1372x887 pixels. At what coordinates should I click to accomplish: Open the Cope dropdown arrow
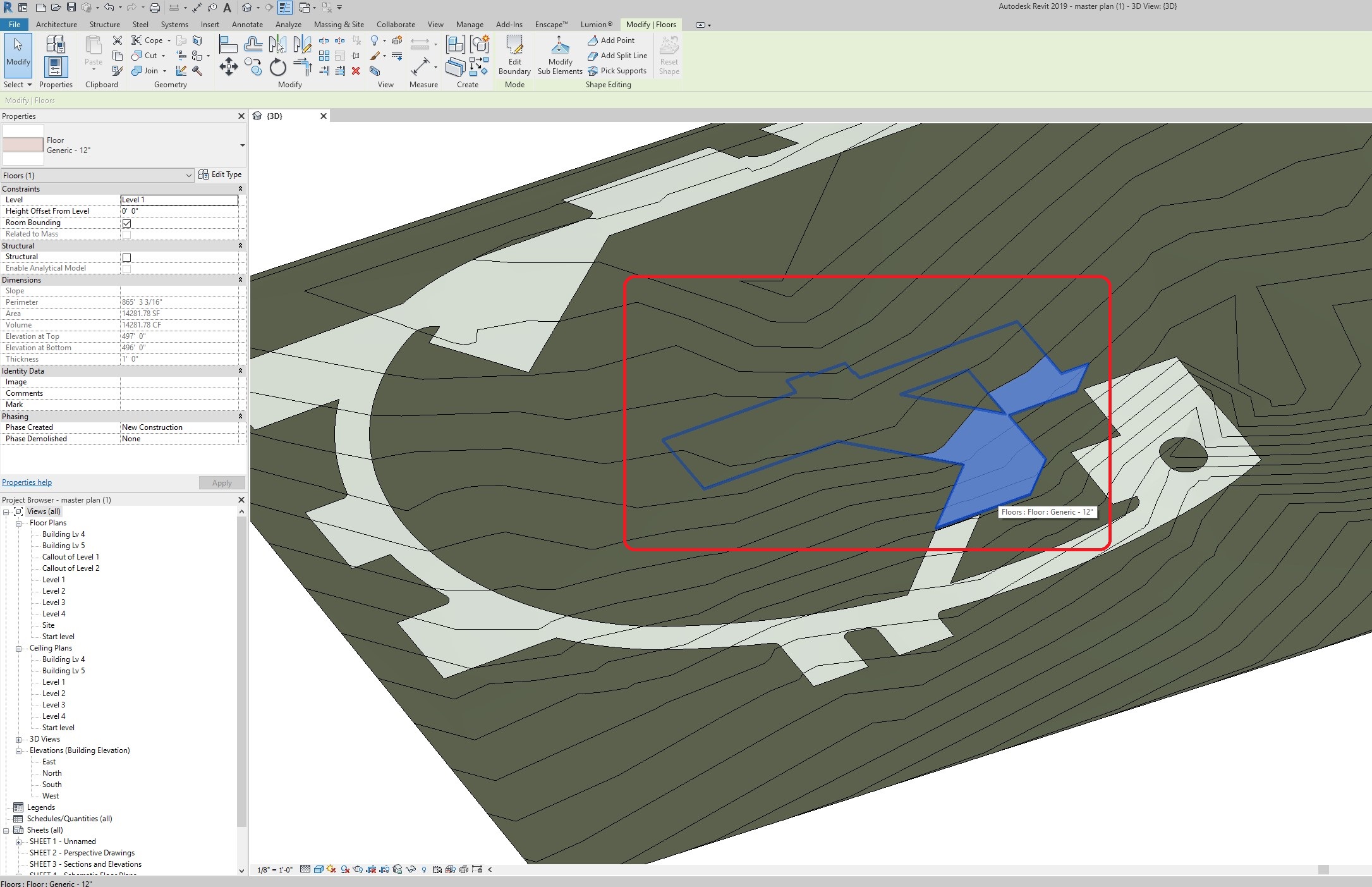(169, 40)
